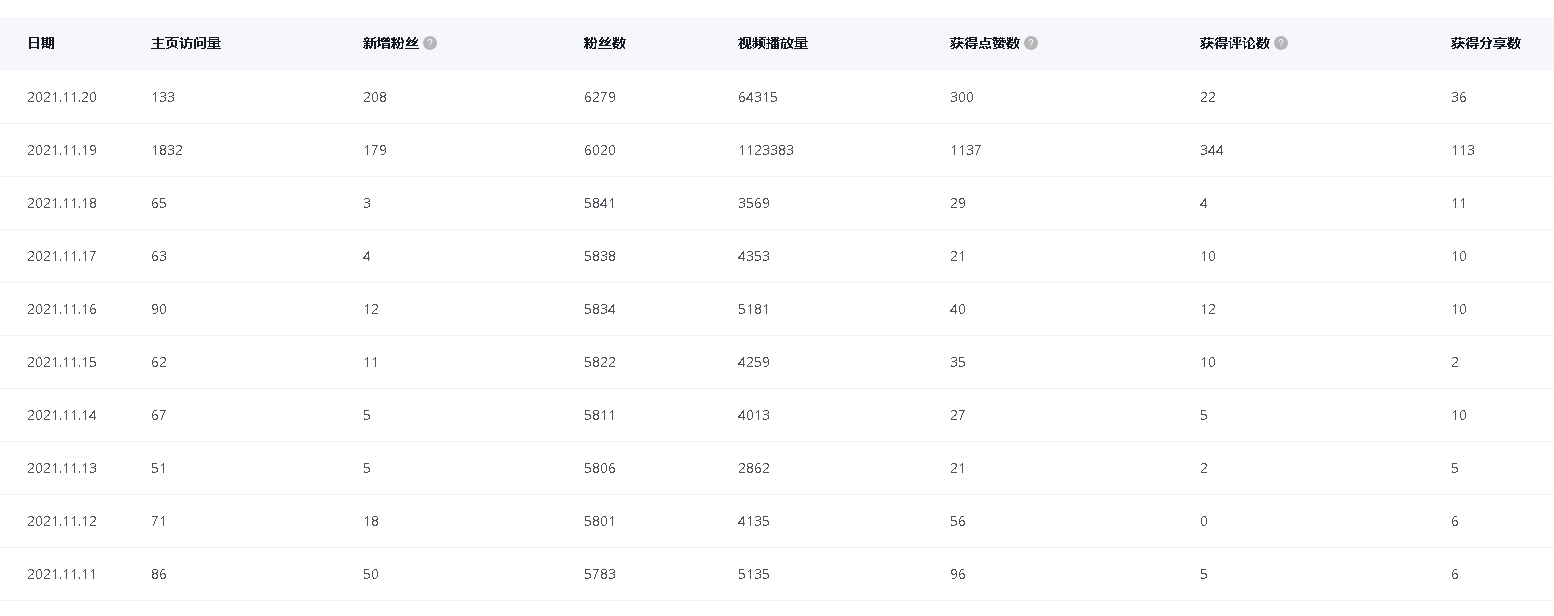Image resolution: width=1554 pixels, height=616 pixels.
Task: Select the date cell 2021.11.20
Action: point(62,97)
